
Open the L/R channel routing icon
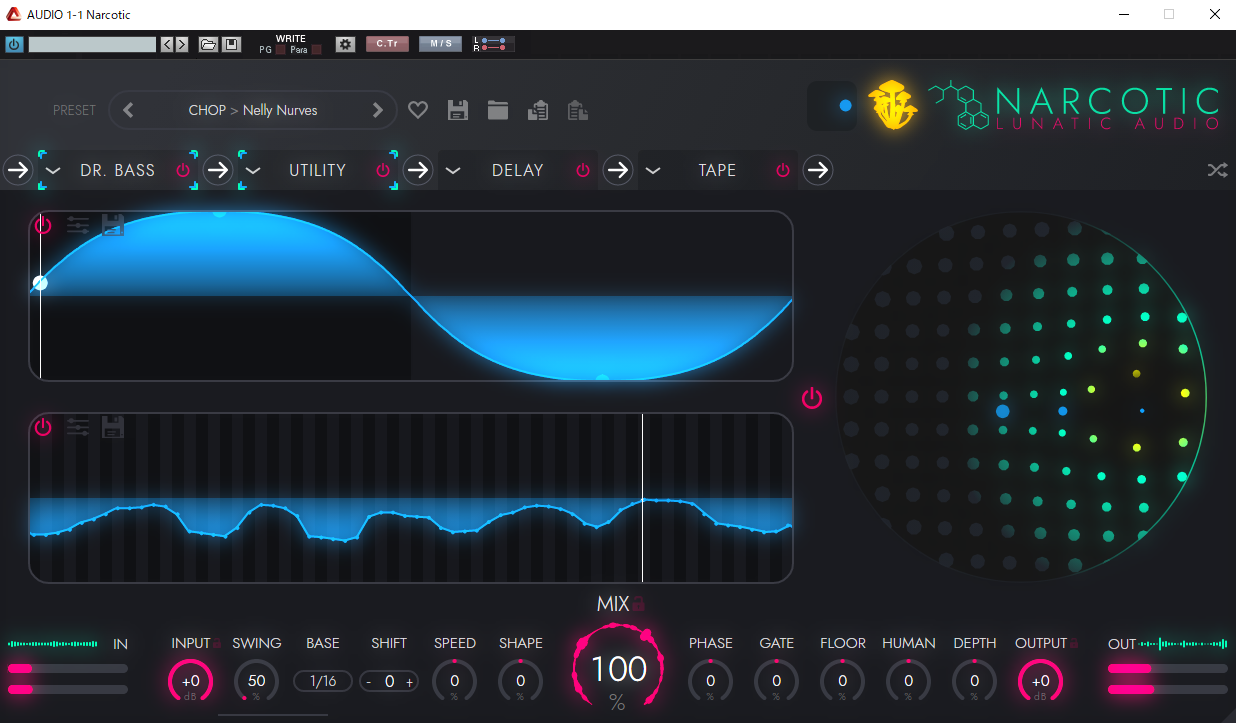click(494, 44)
